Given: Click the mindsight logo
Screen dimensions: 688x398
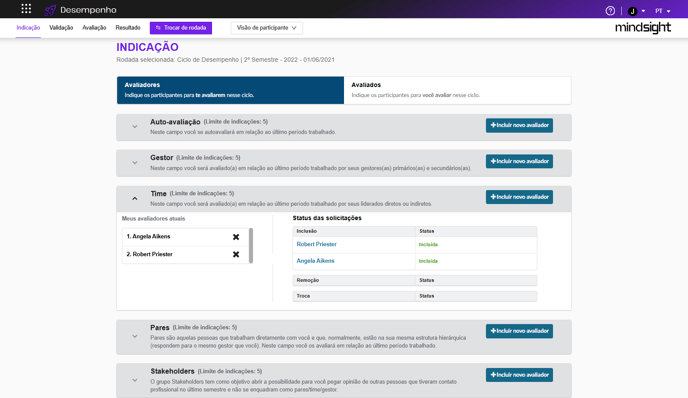Looking at the screenshot, I should tap(643, 28).
